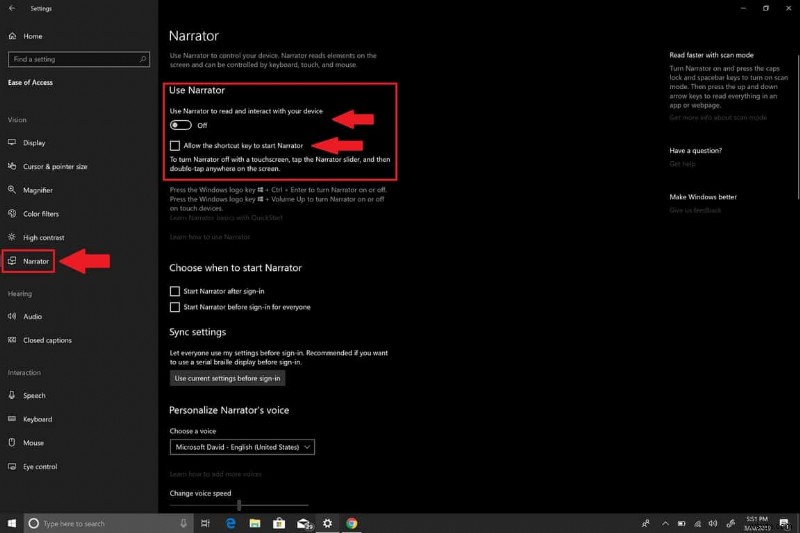Click the battery icon in system tray
Image resolution: width=800 pixels, height=533 pixels.
click(x=682, y=523)
